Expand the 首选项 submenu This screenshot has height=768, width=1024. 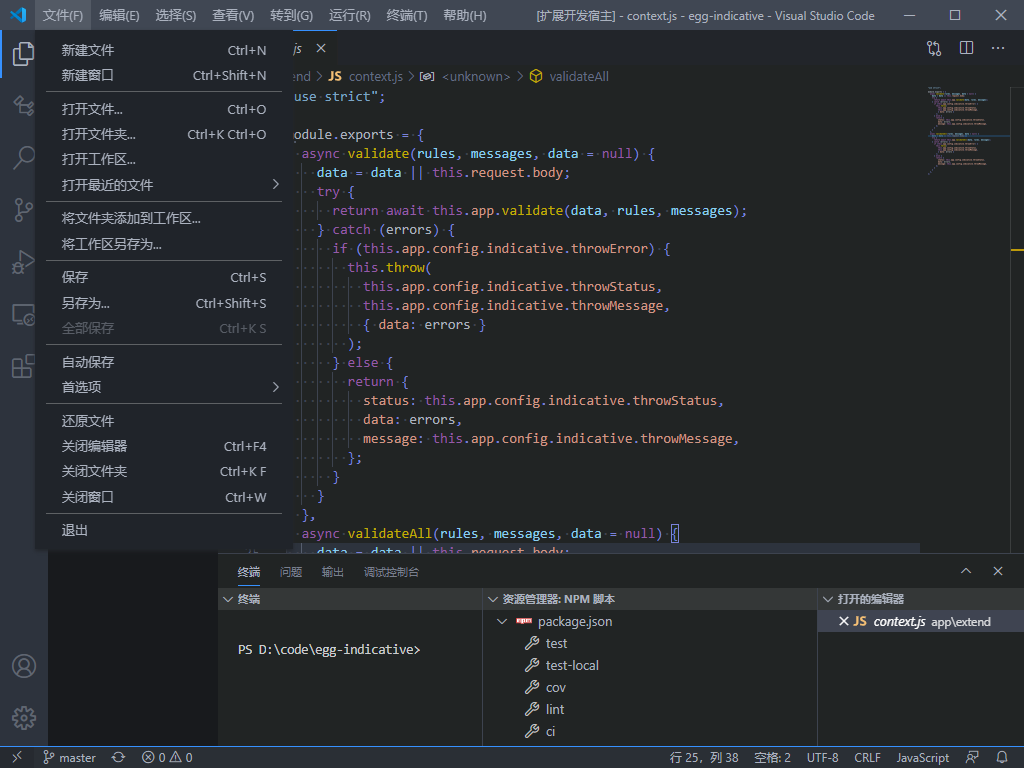(164, 387)
